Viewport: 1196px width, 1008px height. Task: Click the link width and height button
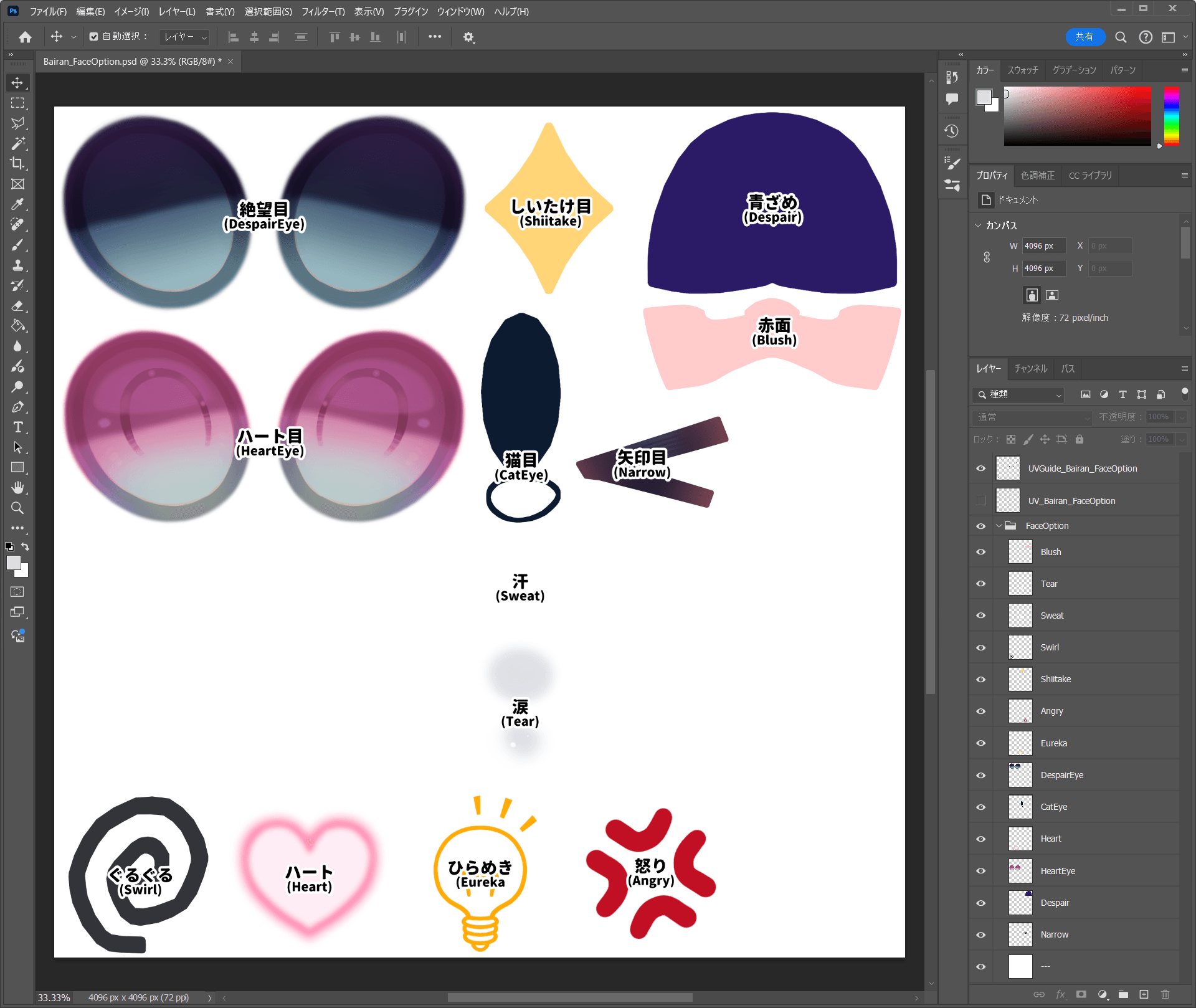(987, 257)
